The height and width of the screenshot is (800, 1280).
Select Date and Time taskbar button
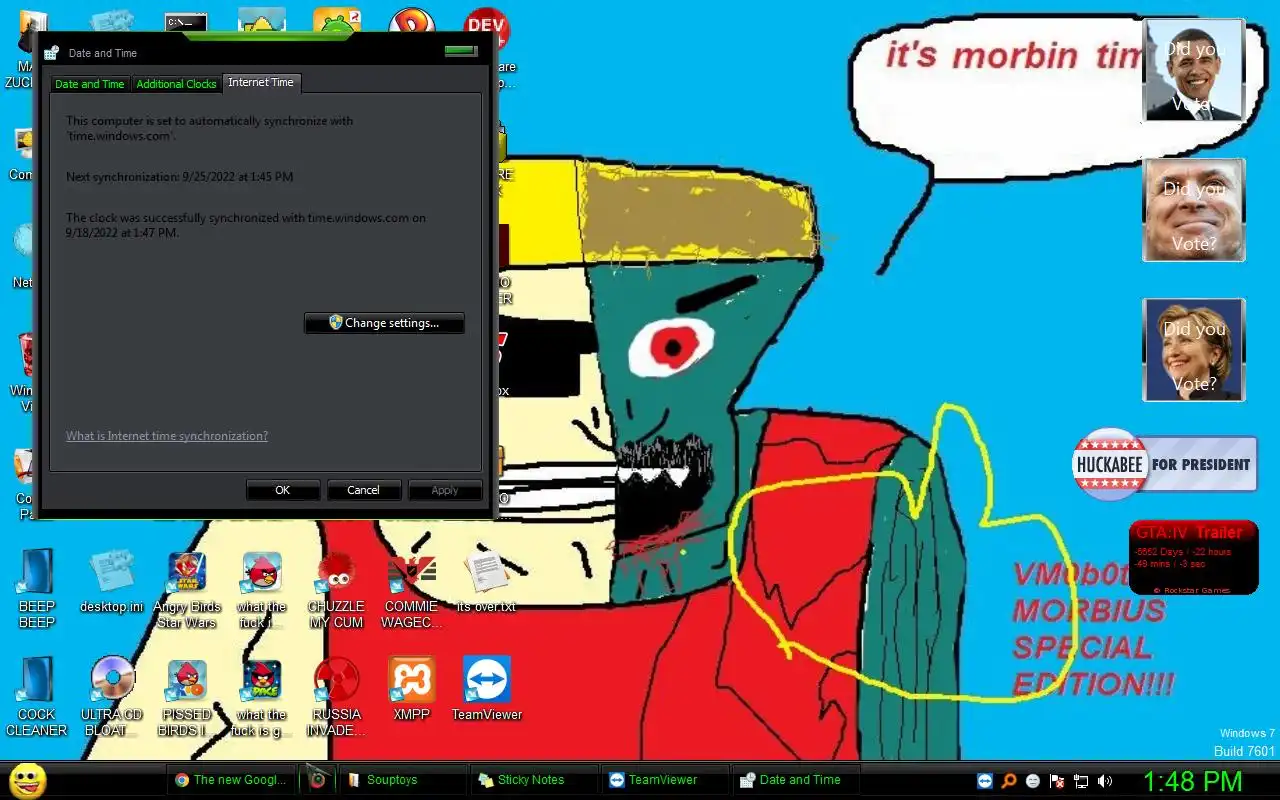(x=796, y=780)
